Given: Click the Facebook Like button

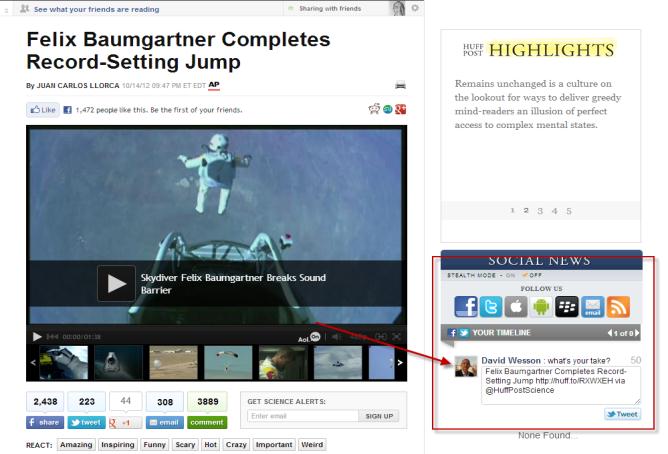Looking at the screenshot, I should coord(43,110).
